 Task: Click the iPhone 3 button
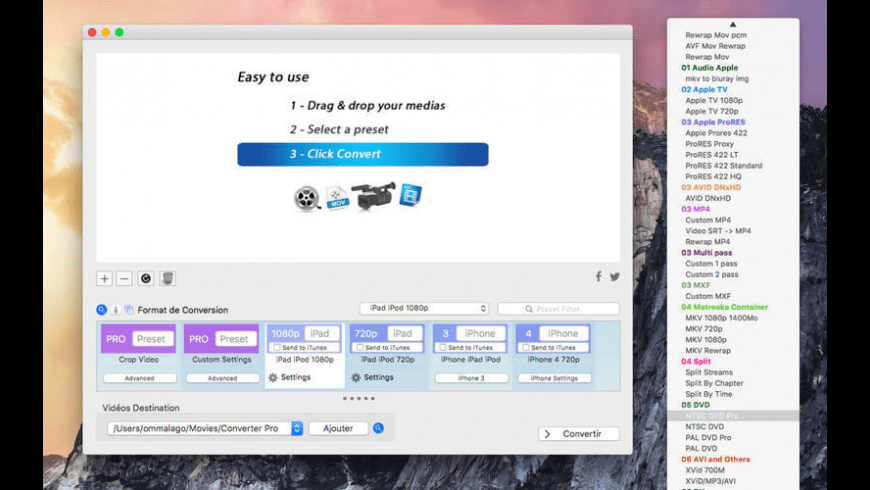pos(471,378)
